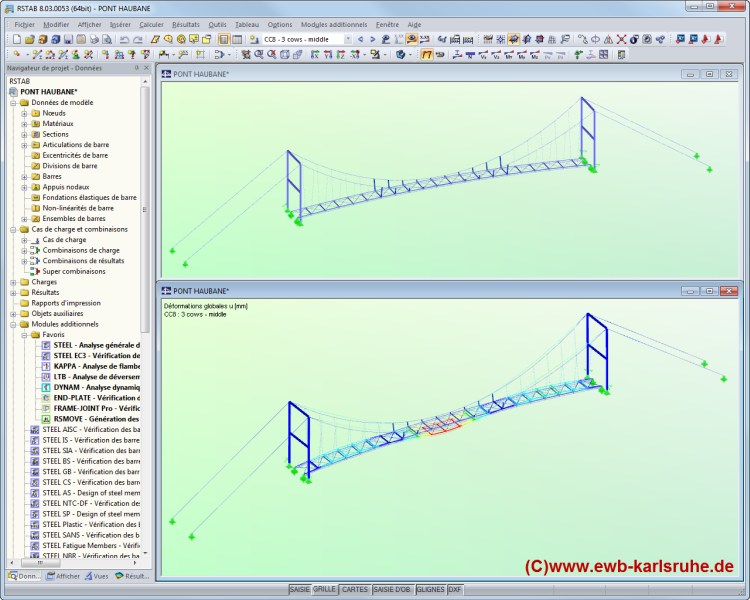Switch to the Résult... navigator tab
This screenshot has width=750, height=600.
(132, 576)
